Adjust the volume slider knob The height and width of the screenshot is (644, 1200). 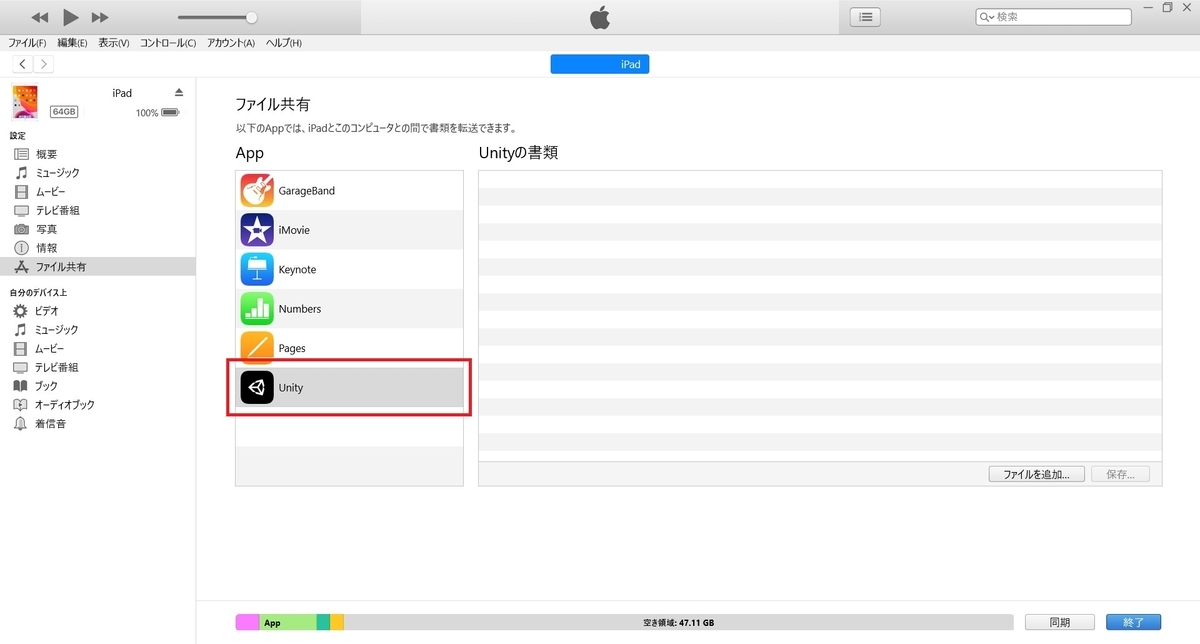(251, 17)
